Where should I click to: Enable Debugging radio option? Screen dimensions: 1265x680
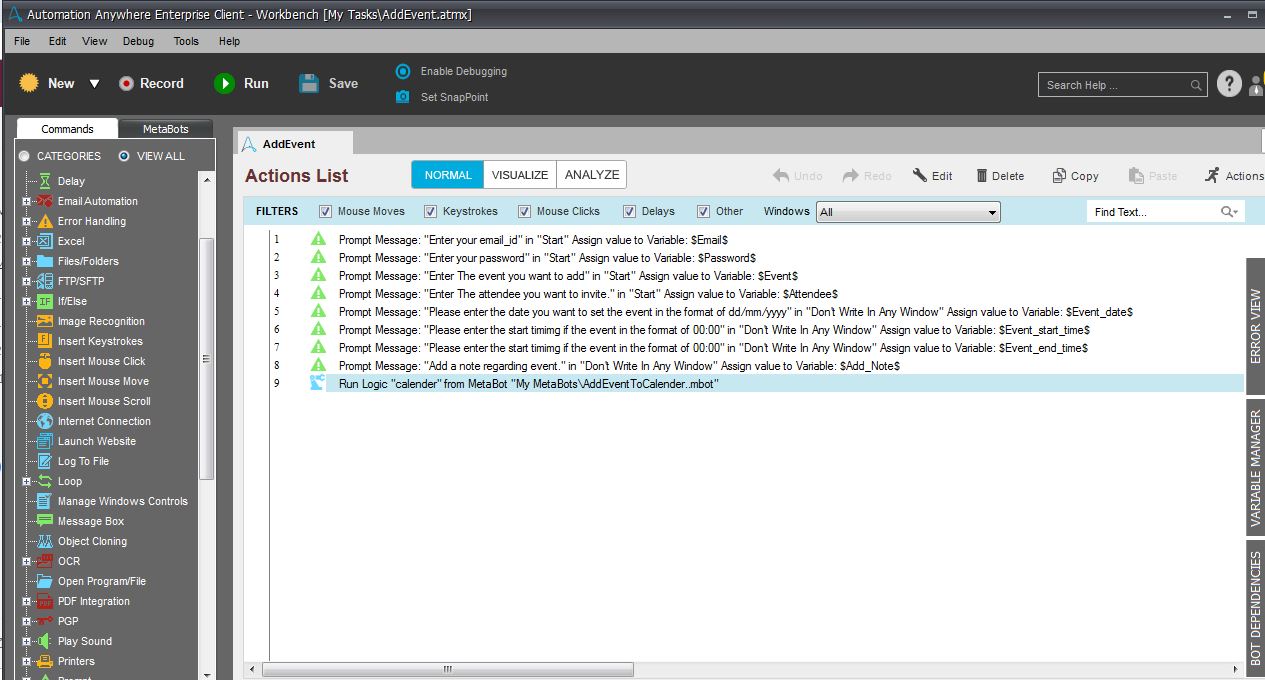403,71
